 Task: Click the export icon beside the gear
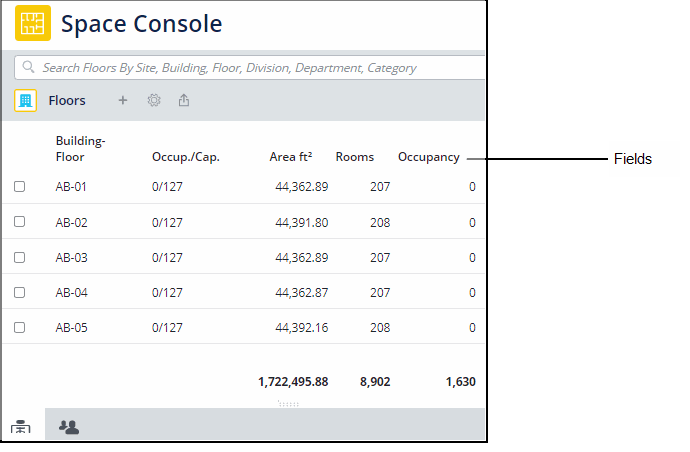click(184, 100)
